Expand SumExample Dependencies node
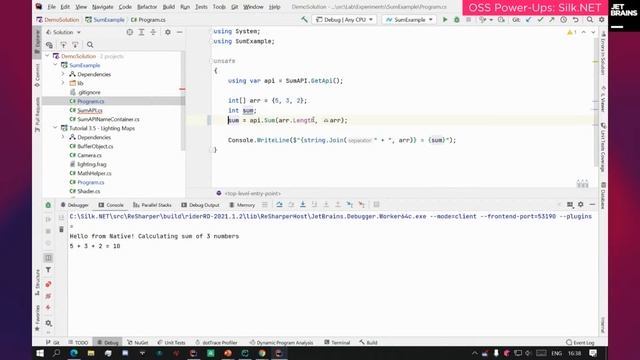Screen dimensions: 640x360 click(63, 74)
